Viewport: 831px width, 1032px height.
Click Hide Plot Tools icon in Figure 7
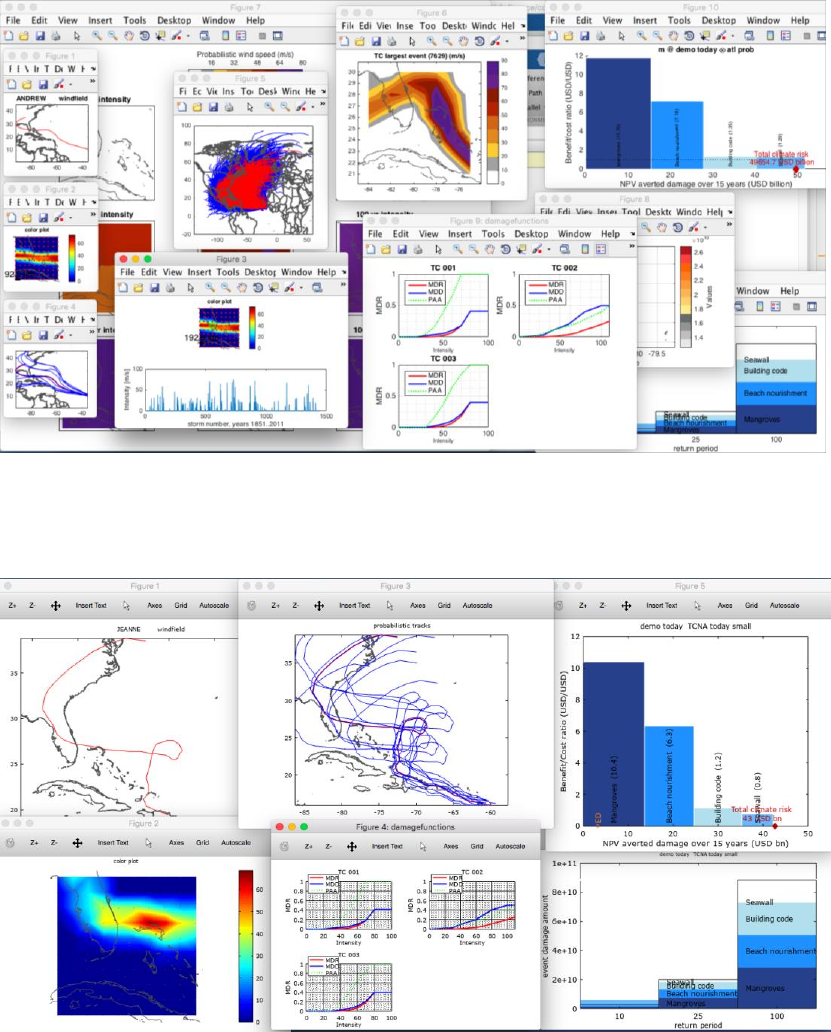click(262, 36)
